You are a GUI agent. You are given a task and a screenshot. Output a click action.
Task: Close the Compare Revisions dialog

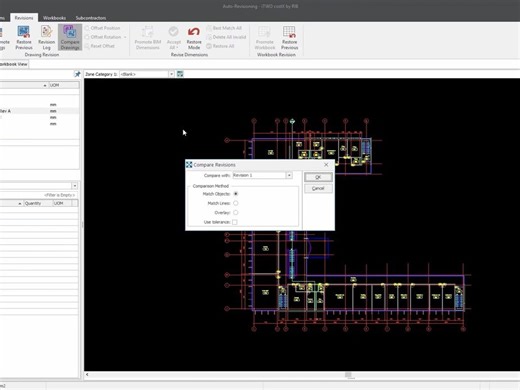point(326,165)
